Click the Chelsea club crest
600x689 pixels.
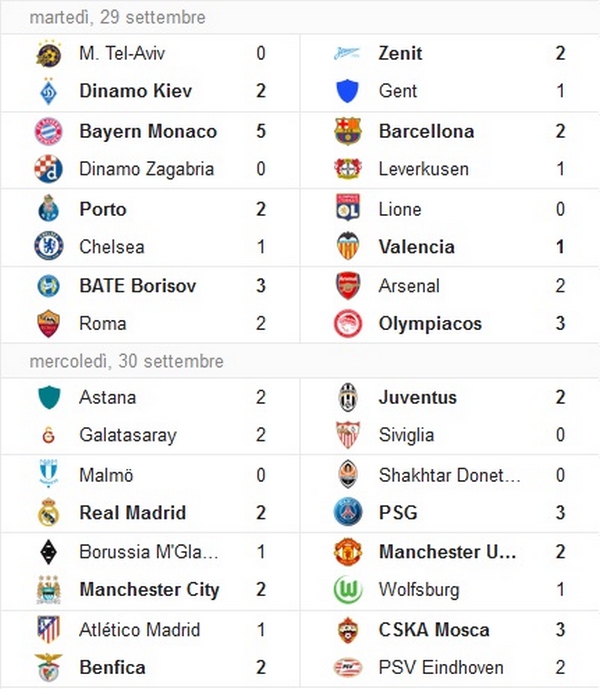pos(48,246)
